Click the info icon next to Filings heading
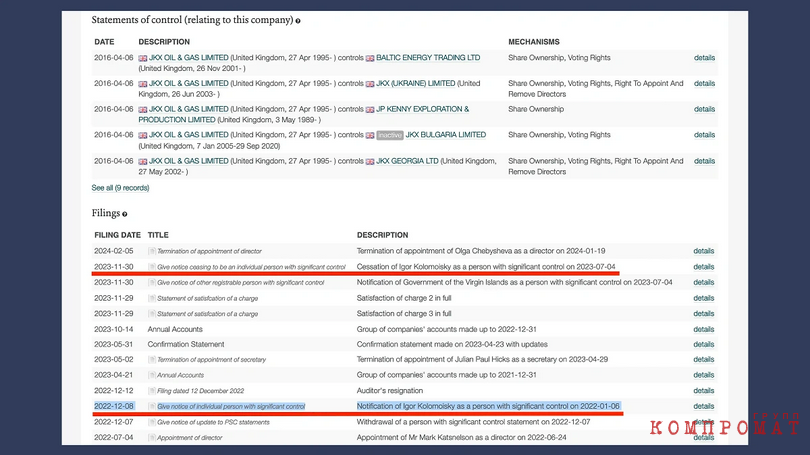The height and width of the screenshot is (455, 810). click(x=124, y=214)
